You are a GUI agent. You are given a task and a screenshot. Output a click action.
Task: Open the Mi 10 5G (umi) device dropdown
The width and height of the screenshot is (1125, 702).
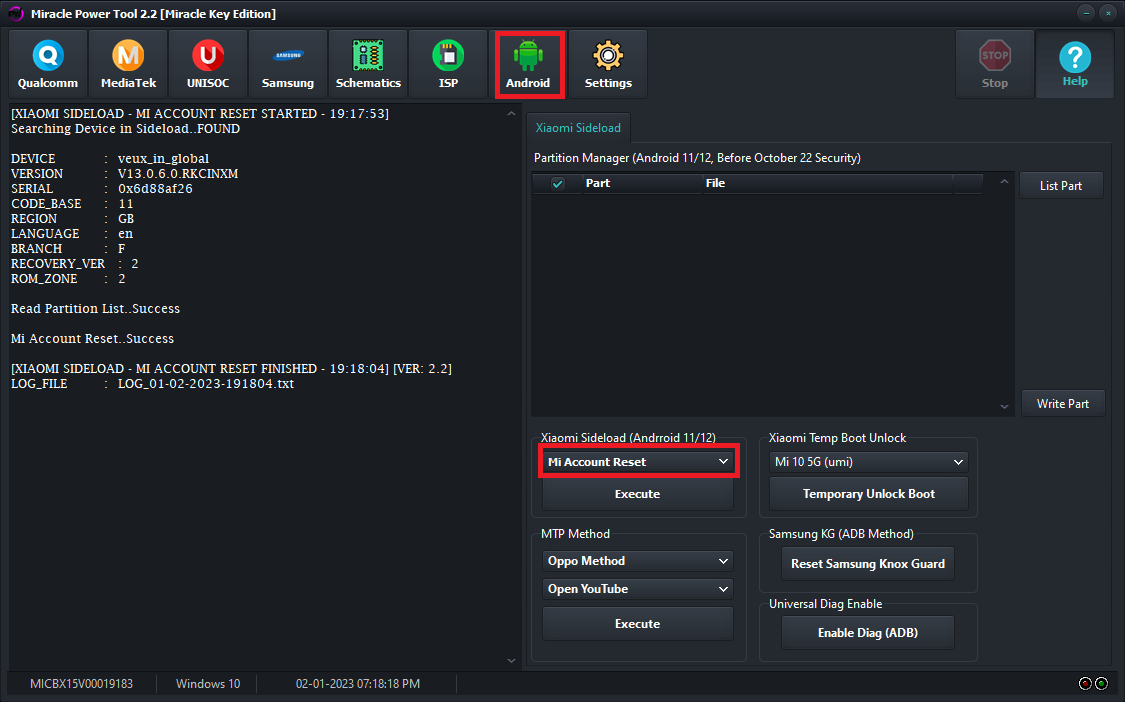click(x=868, y=462)
